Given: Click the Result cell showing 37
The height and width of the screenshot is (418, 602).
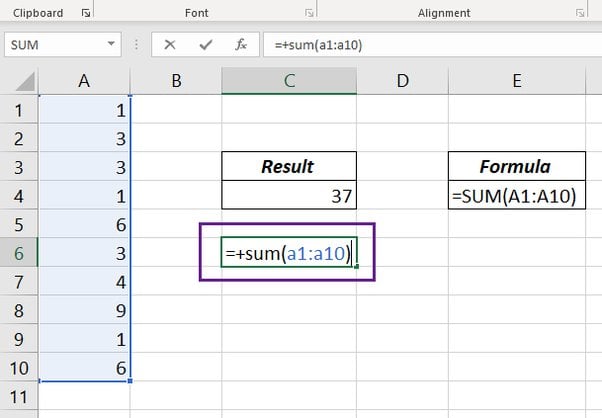Looking at the screenshot, I should coord(289,196).
